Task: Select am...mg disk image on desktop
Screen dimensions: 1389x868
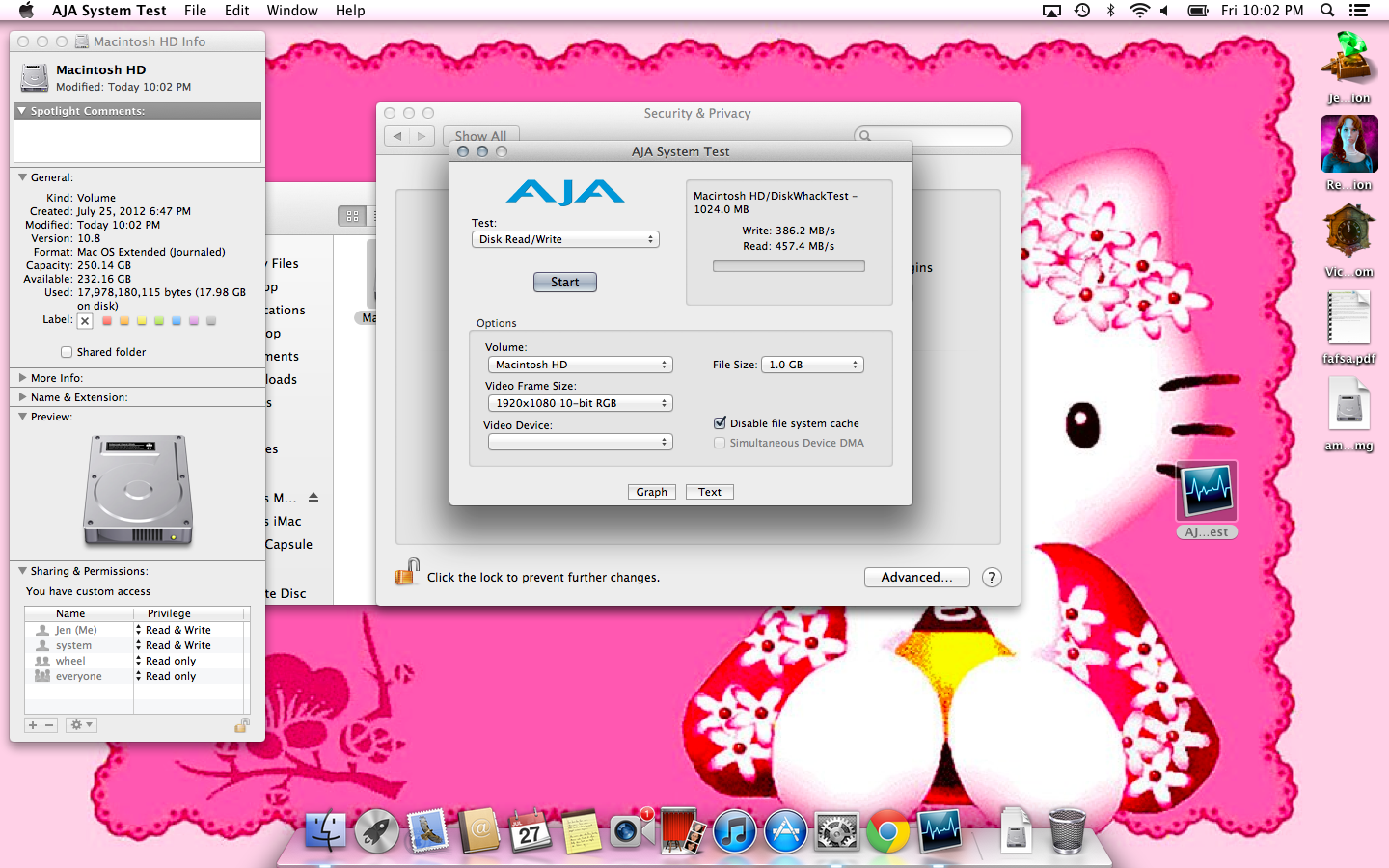Action: tap(1348, 414)
